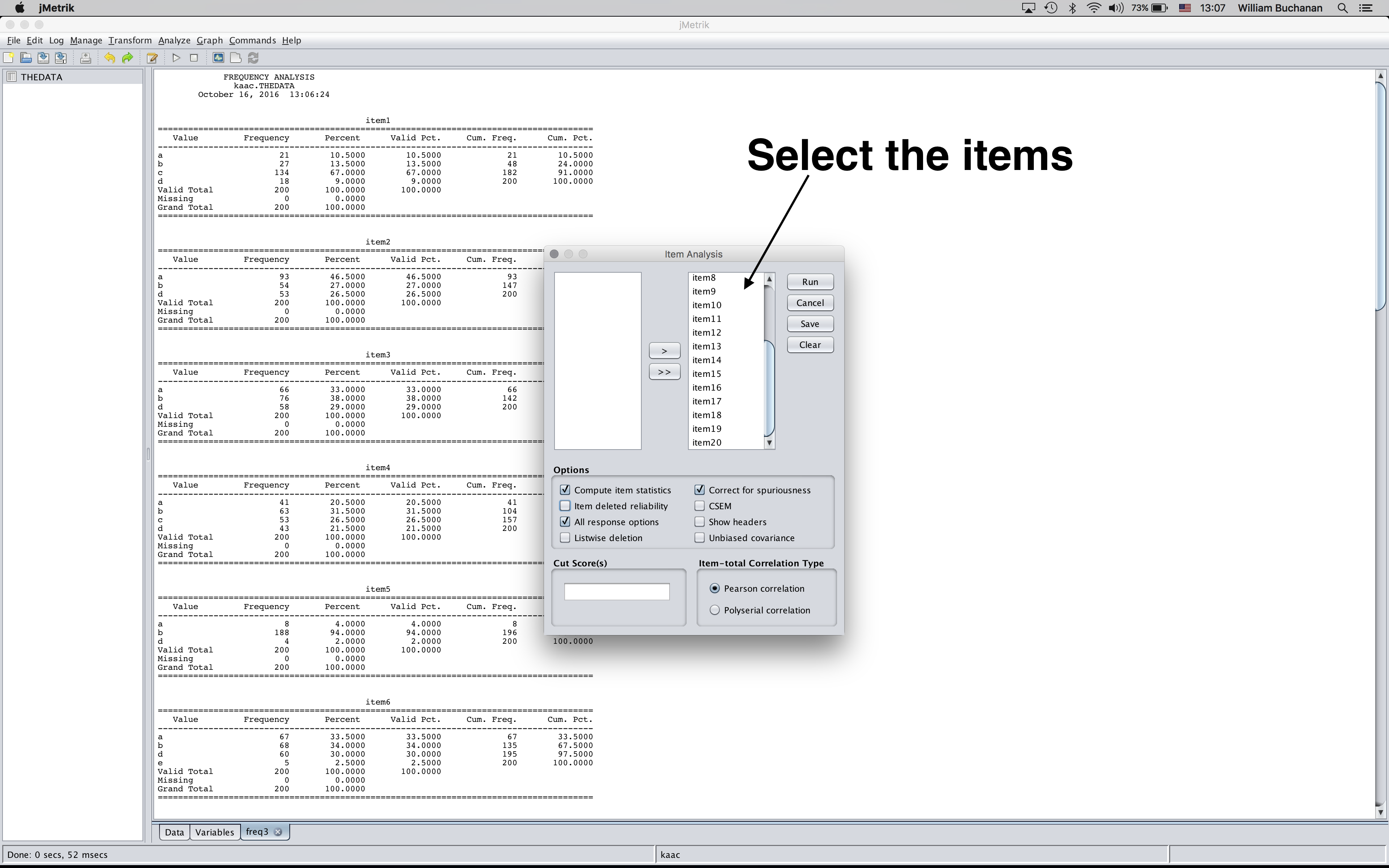1389x868 pixels.
Task: Click the green Redo arrow icon
Action: (127, 58)
